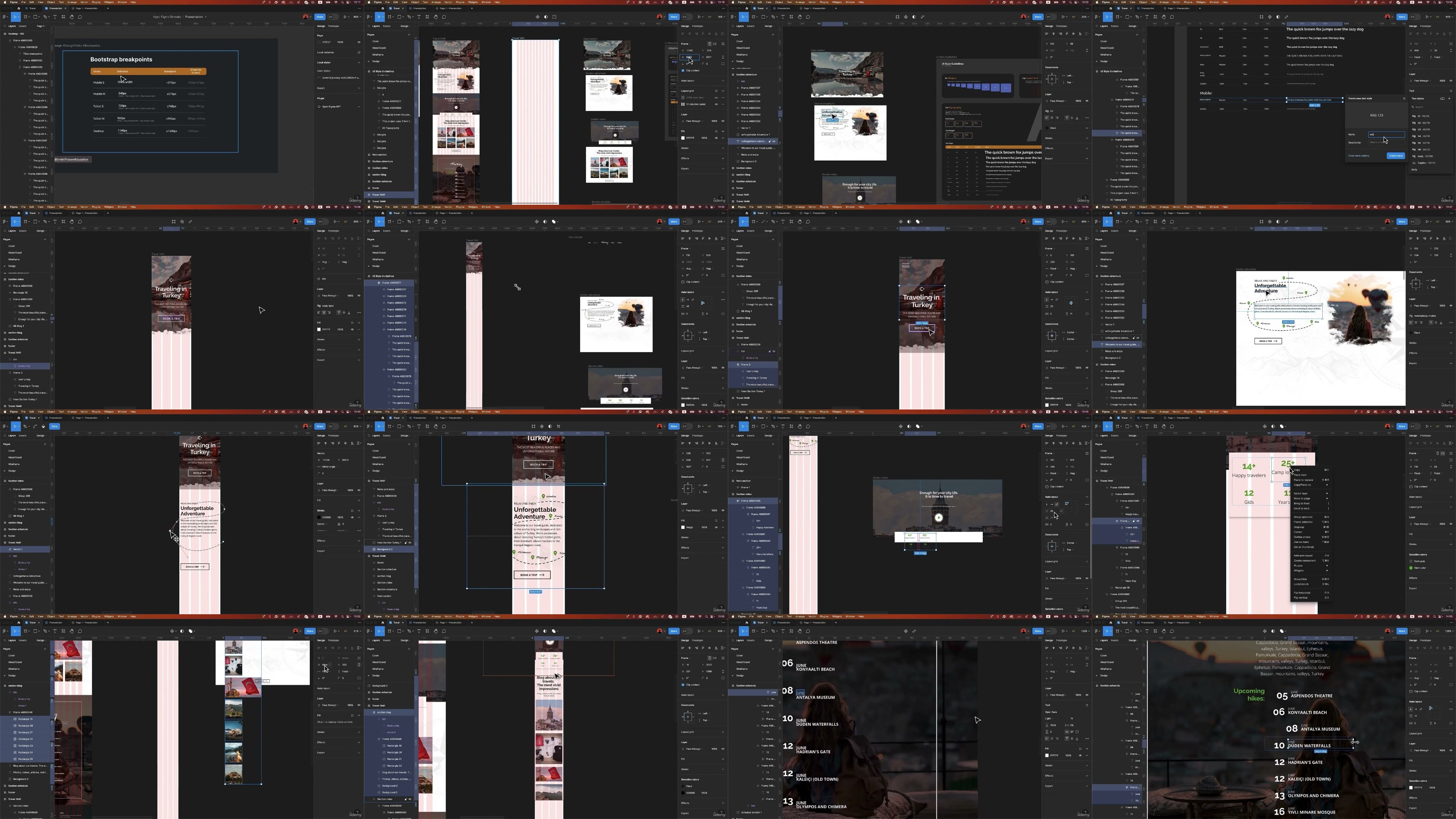Open Frame type dropdown in context-menu screenshot

tap(1415, 453)
